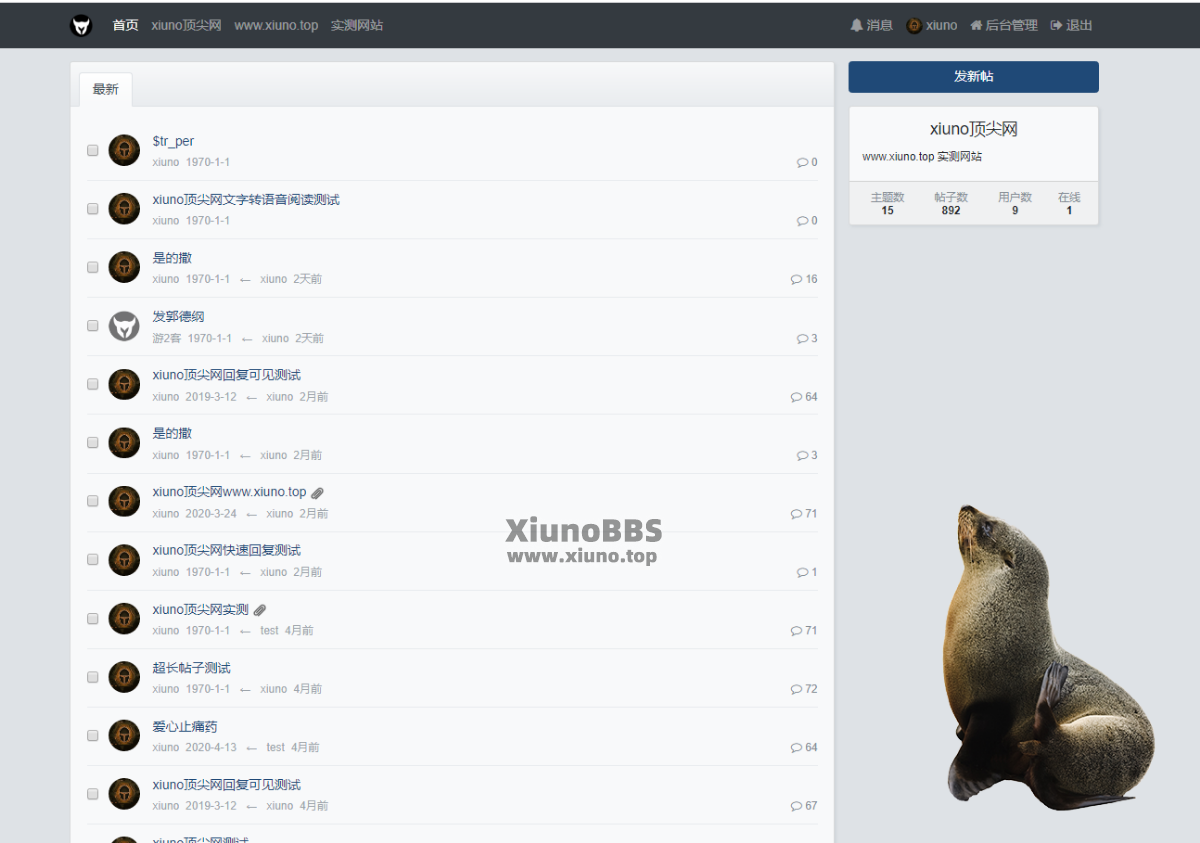The height and width of the screenshot is (843, 1200).
Task: Click the XiunoBBS logo icon in navbar
Action: [81, 25]
